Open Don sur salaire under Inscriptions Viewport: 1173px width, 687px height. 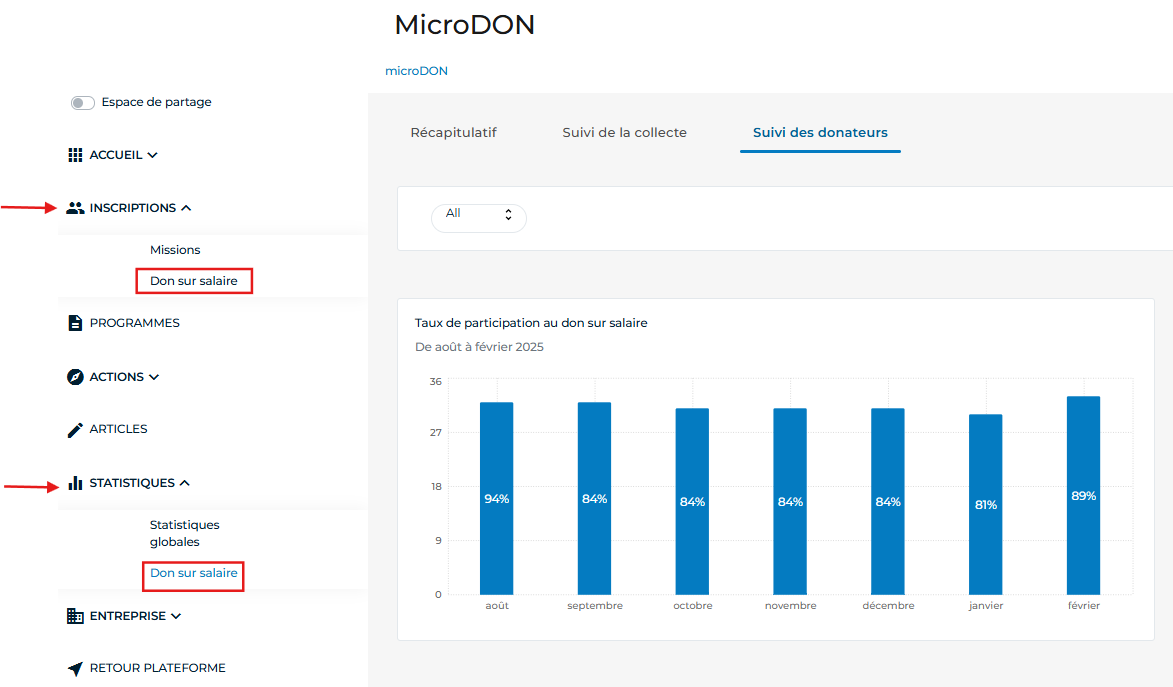(194, 281)
